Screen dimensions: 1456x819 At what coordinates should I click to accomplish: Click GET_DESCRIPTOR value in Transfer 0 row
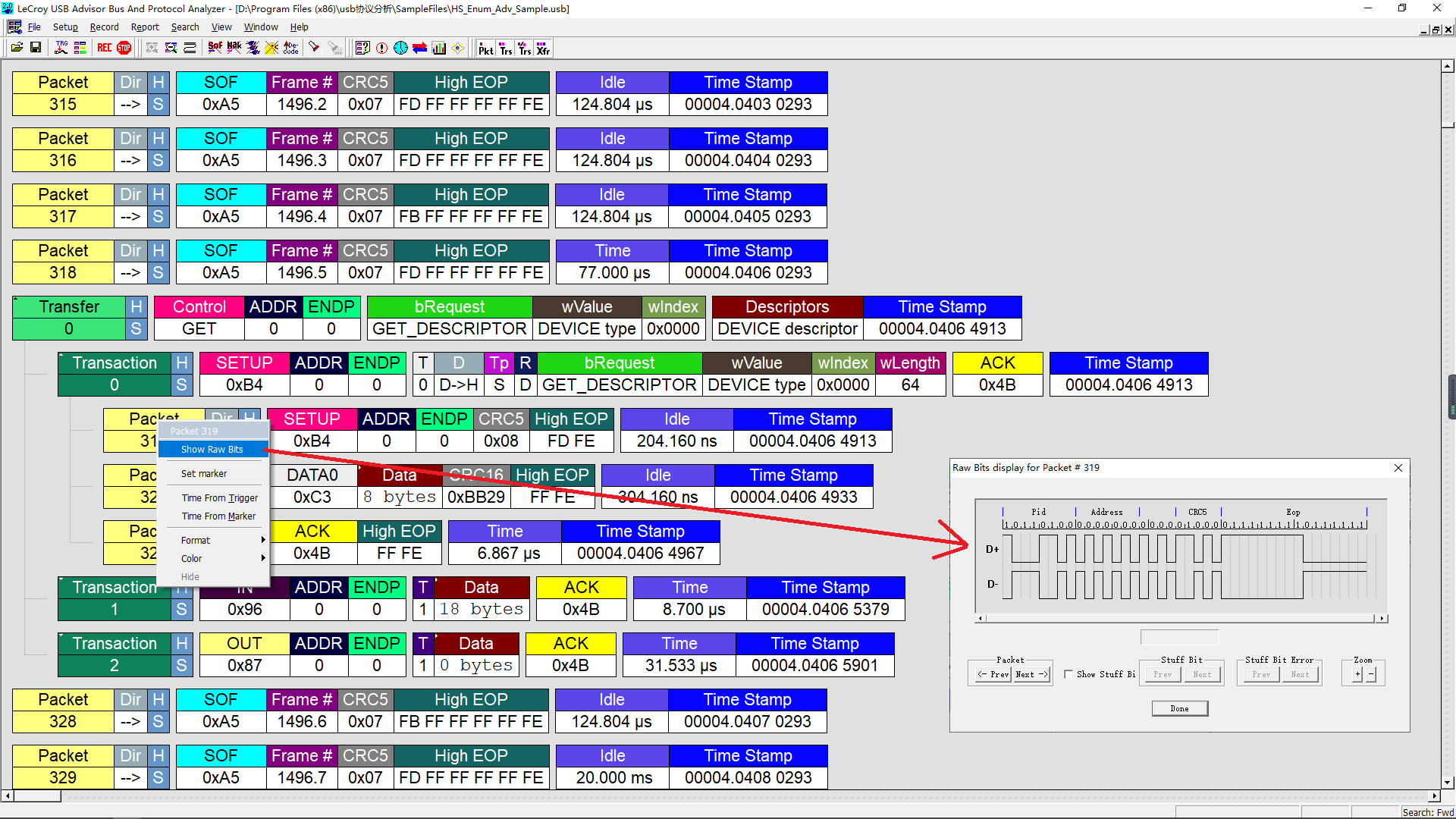[449, 329]
